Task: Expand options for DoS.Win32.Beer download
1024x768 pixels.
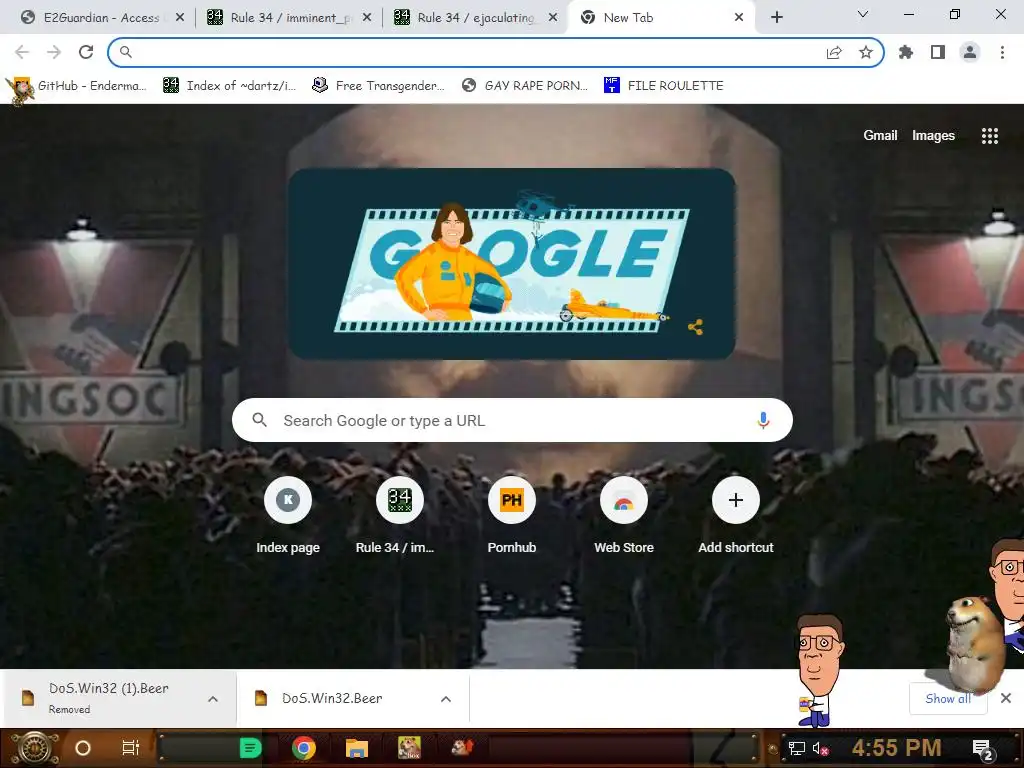Action: 446,699
